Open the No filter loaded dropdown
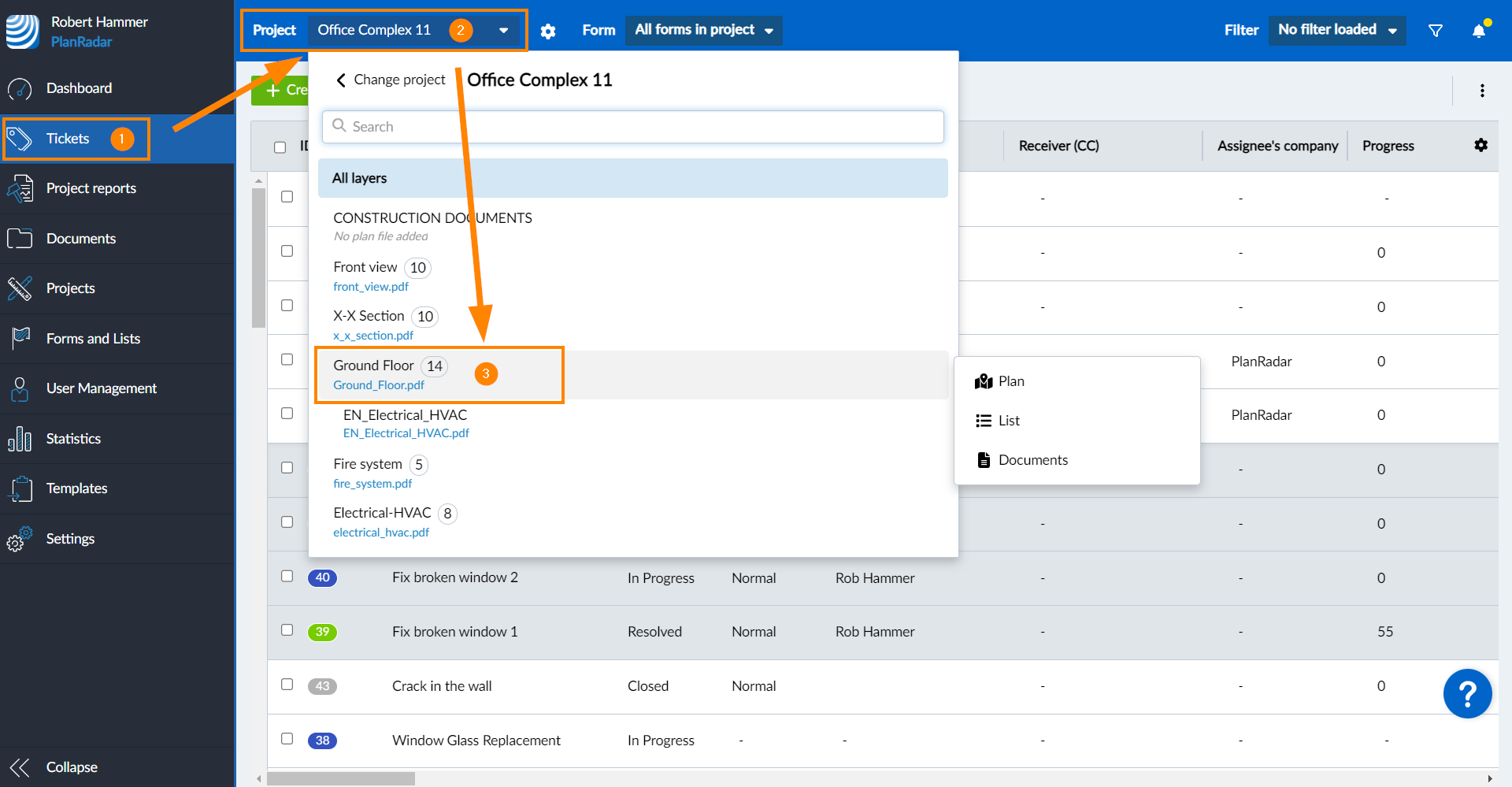 click(1337, 30)
